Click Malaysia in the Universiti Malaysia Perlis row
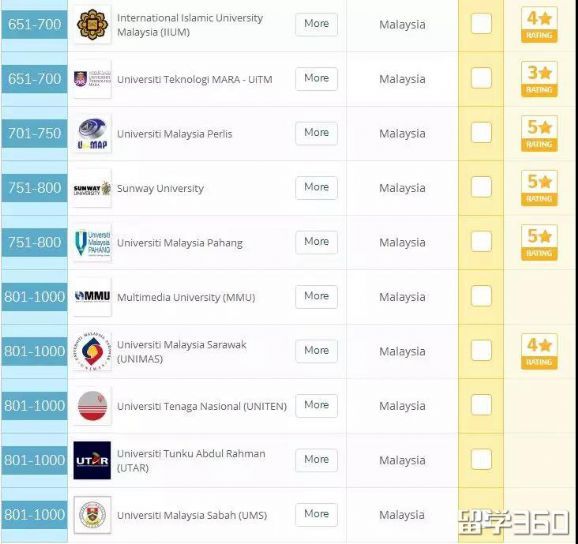578x544 pixels. 402,134
